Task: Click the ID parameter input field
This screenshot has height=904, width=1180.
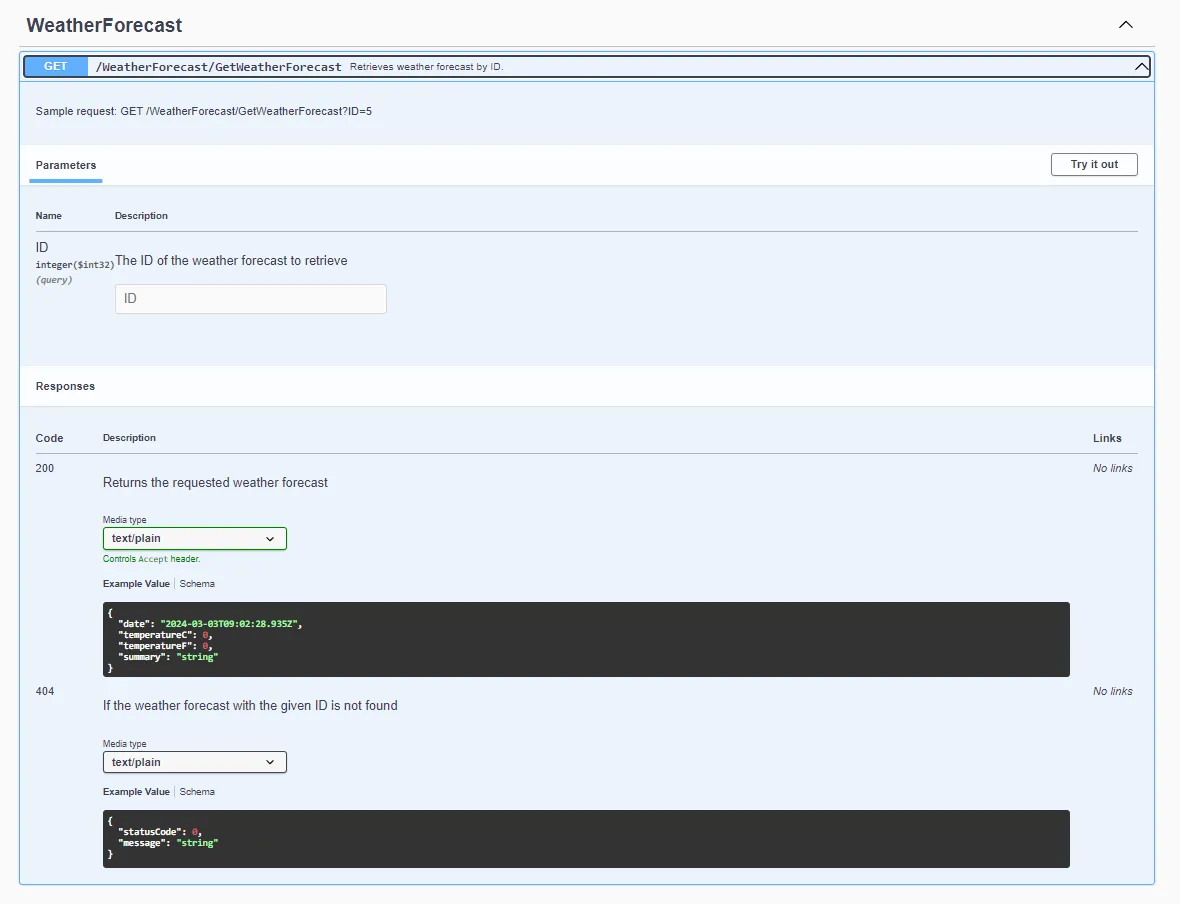Action: point(251,299)
